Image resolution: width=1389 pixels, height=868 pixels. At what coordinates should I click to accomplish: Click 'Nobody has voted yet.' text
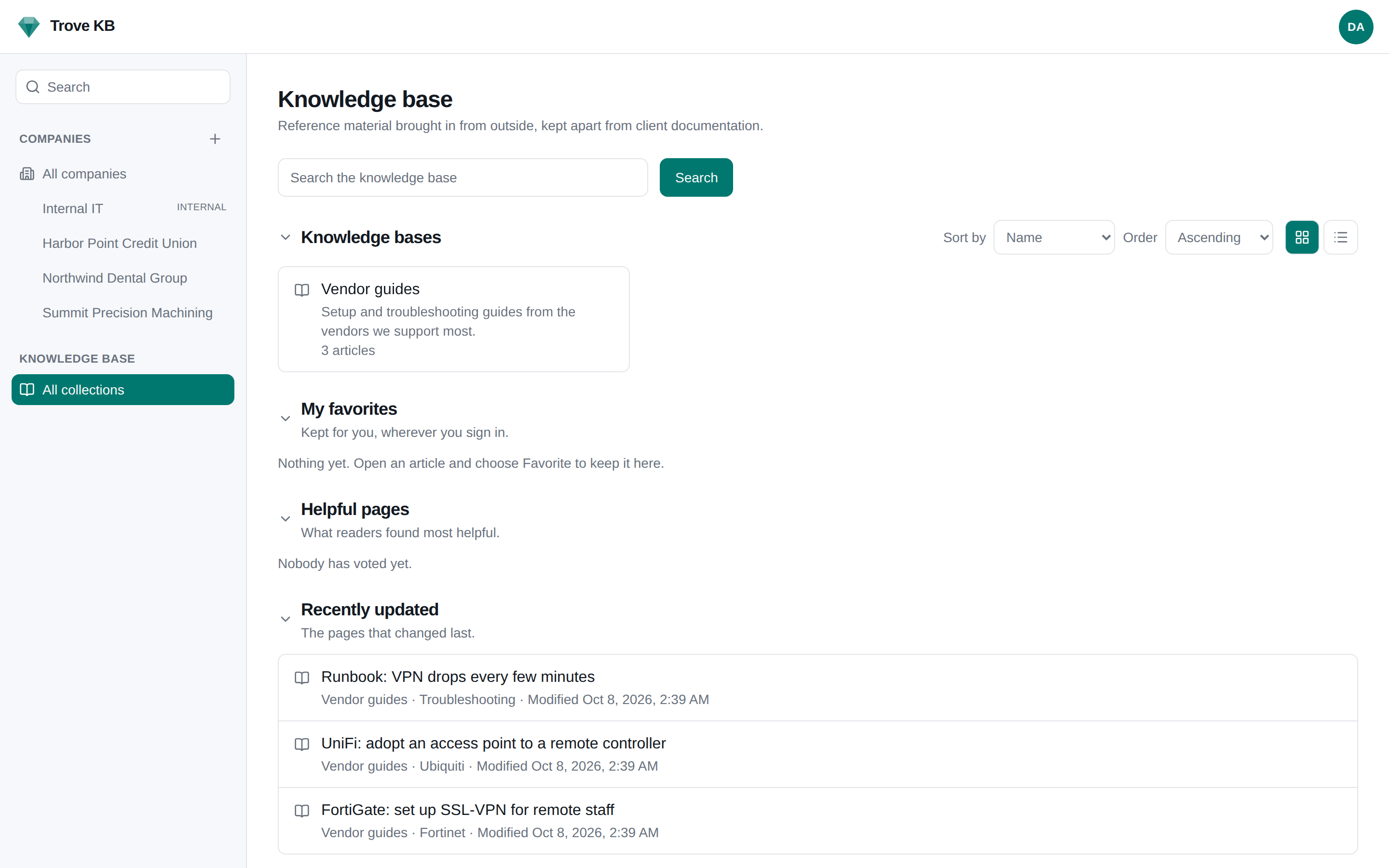pos(344,564)
